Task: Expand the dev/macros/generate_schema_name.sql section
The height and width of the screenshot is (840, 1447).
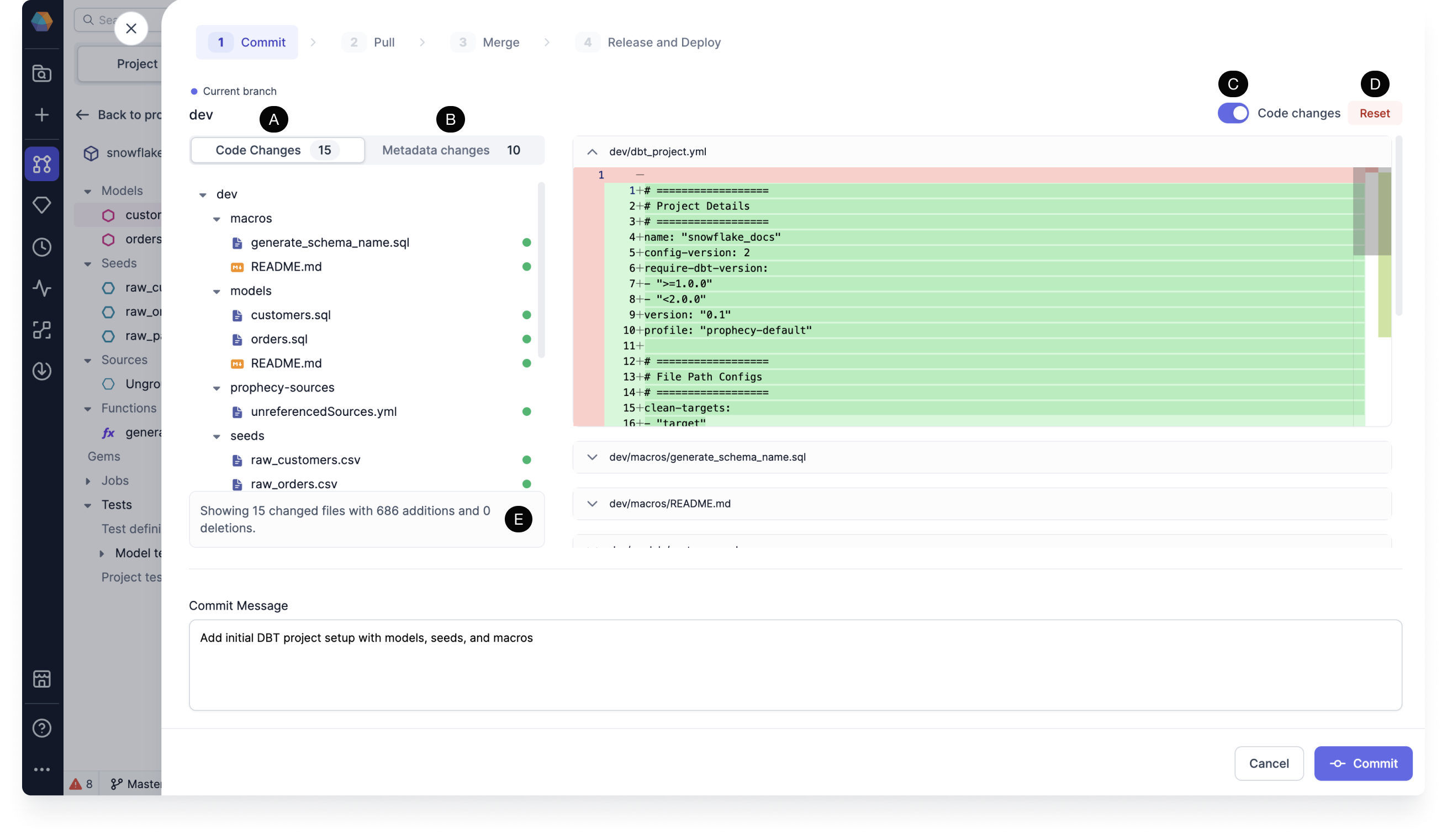Action: tap(591, 457)
